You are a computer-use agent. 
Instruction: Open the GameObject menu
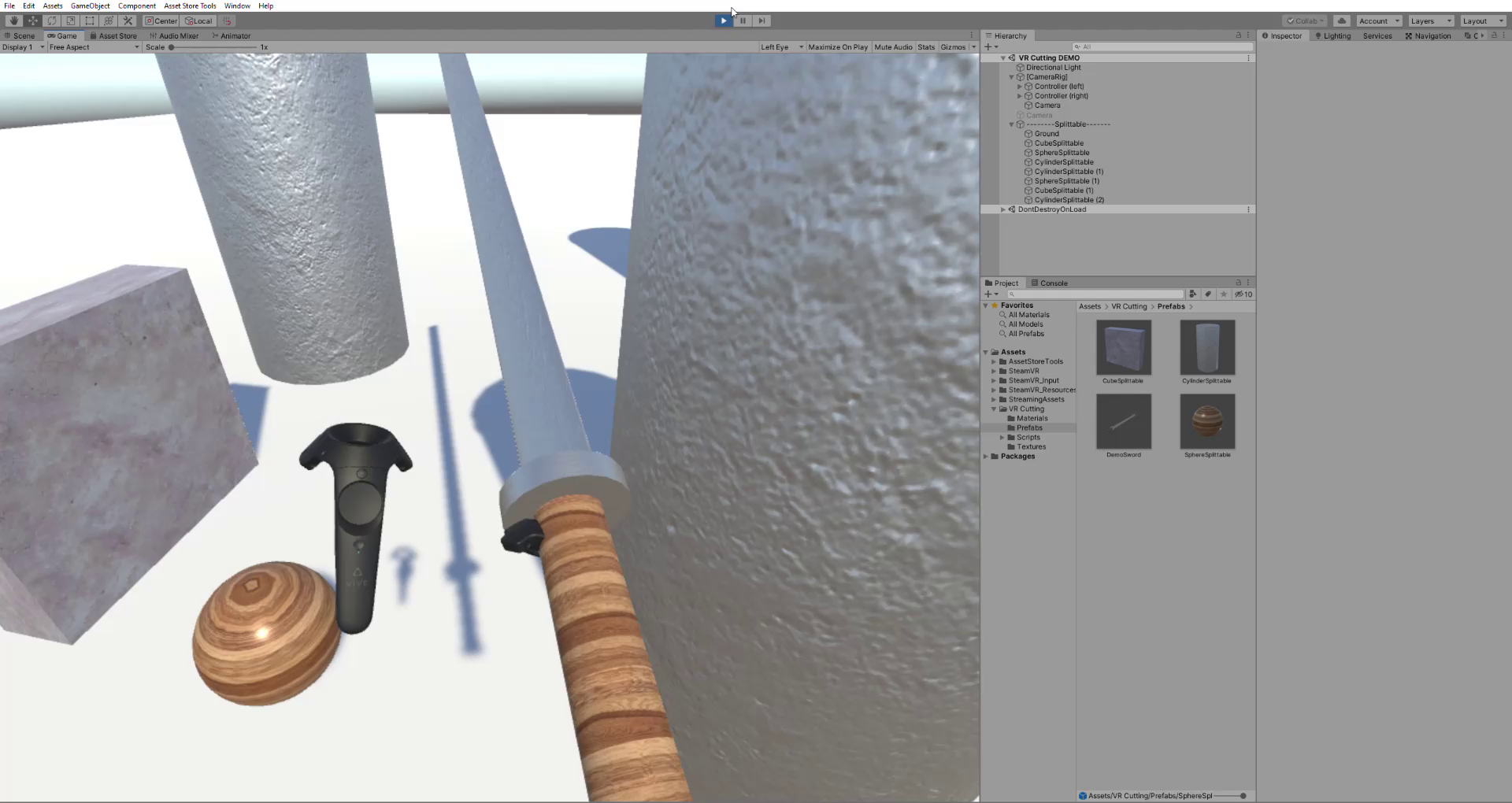click(91, 6)
